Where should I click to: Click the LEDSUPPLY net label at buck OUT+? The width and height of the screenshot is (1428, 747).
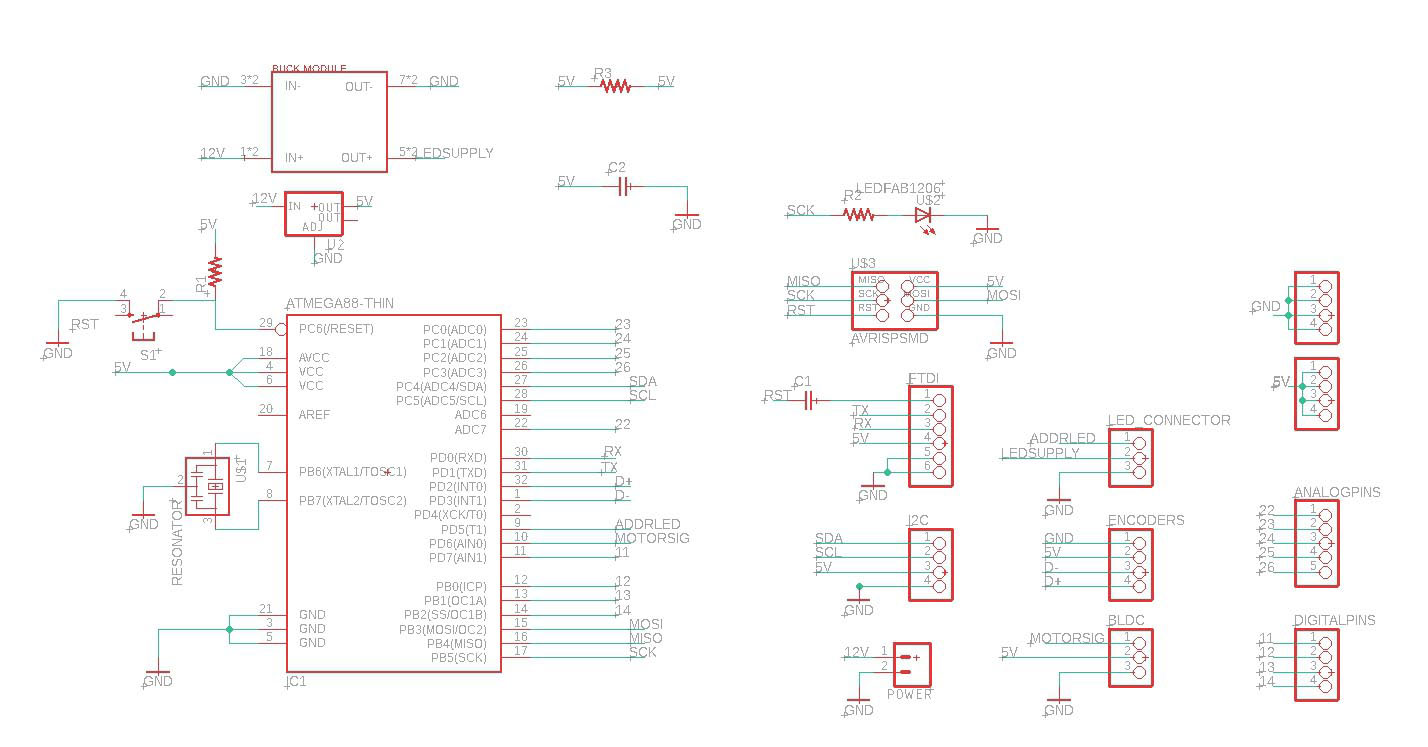point(455,153)
